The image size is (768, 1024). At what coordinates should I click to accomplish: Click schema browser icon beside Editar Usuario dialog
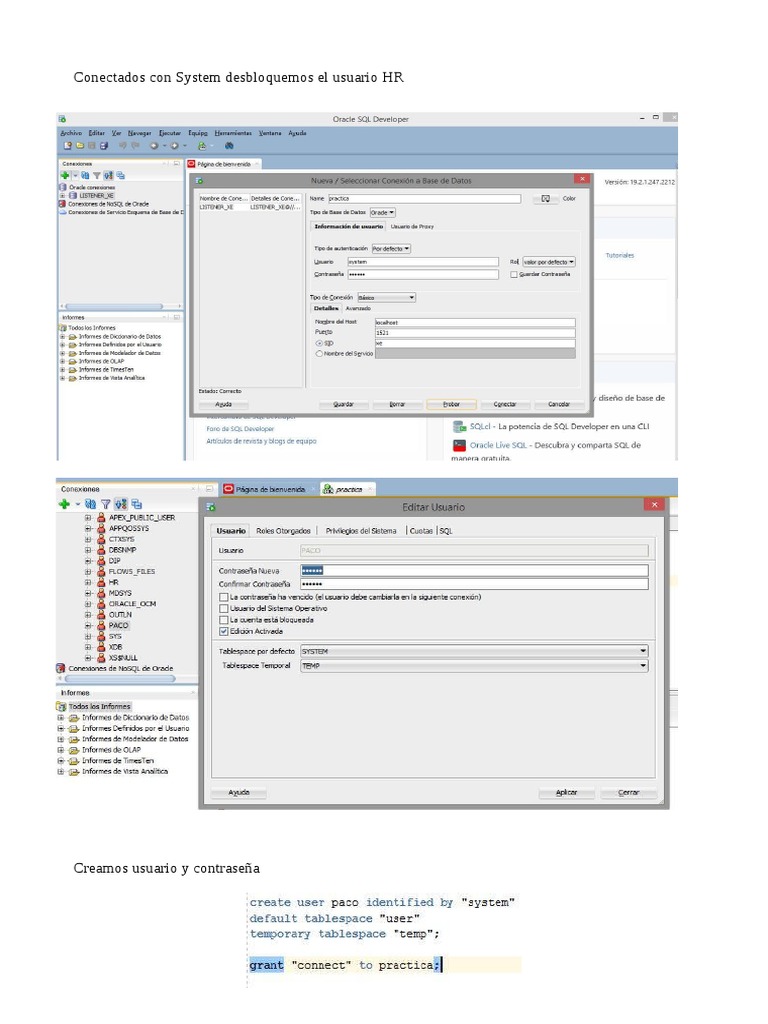[x=121, y=504]
